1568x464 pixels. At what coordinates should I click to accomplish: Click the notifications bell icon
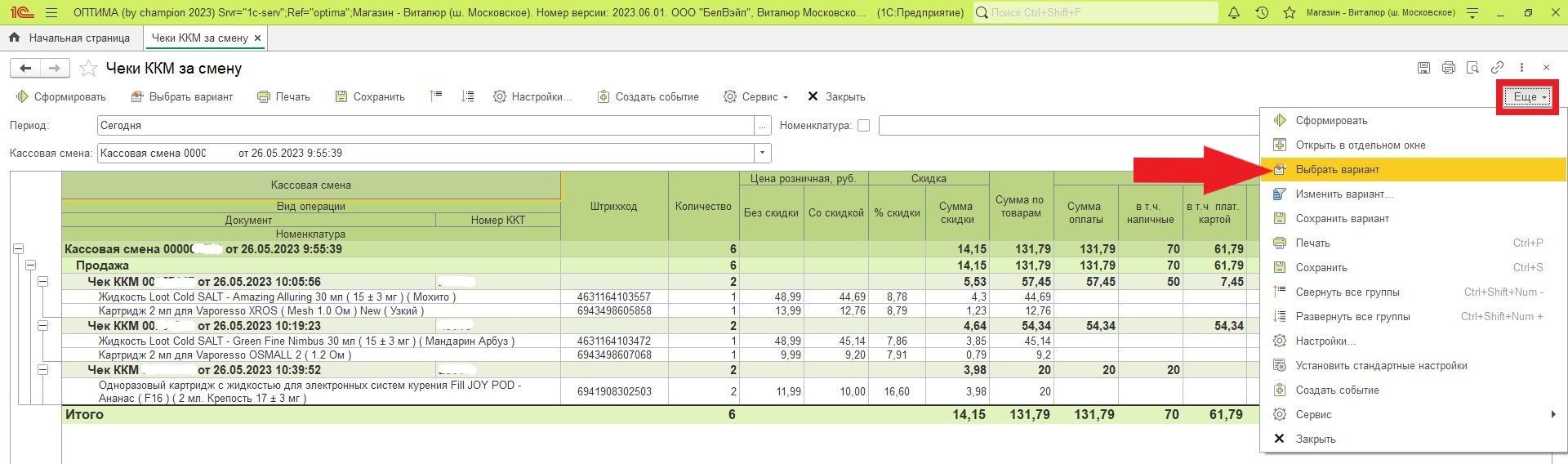tap(1234, 13)
